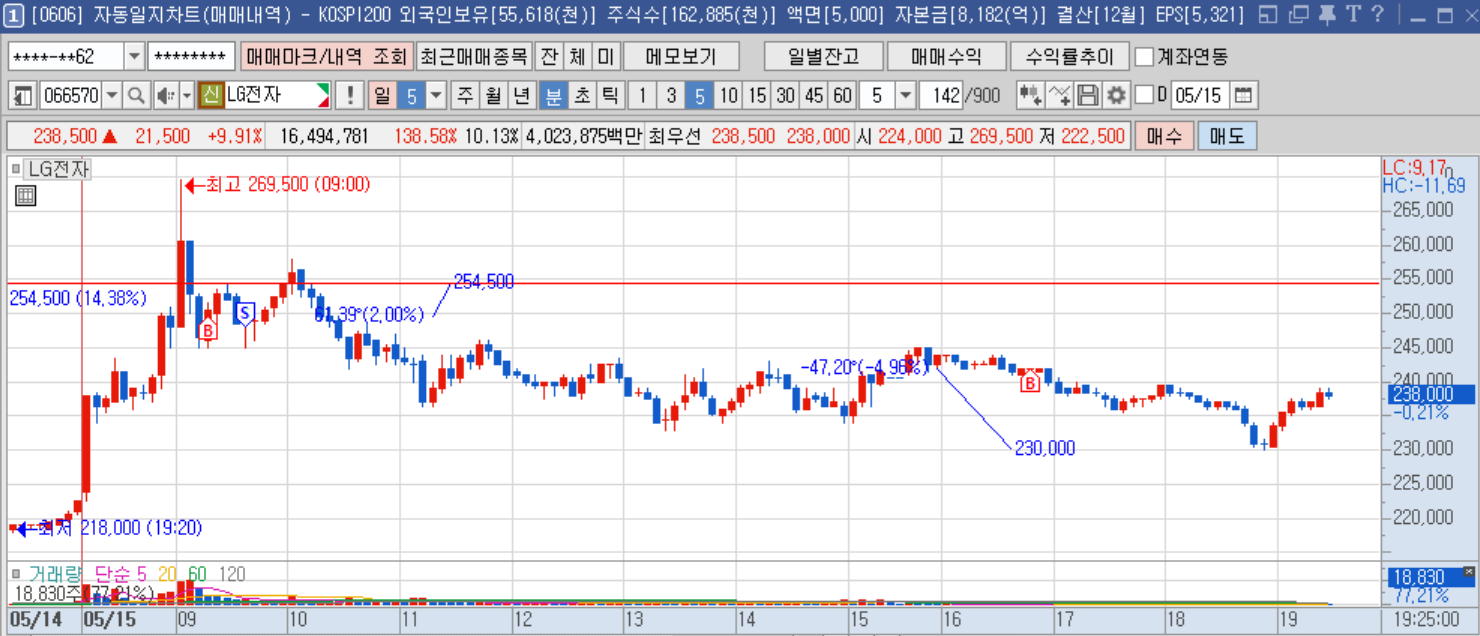
Task: Click the 미 button
Action: click(607, 57)
